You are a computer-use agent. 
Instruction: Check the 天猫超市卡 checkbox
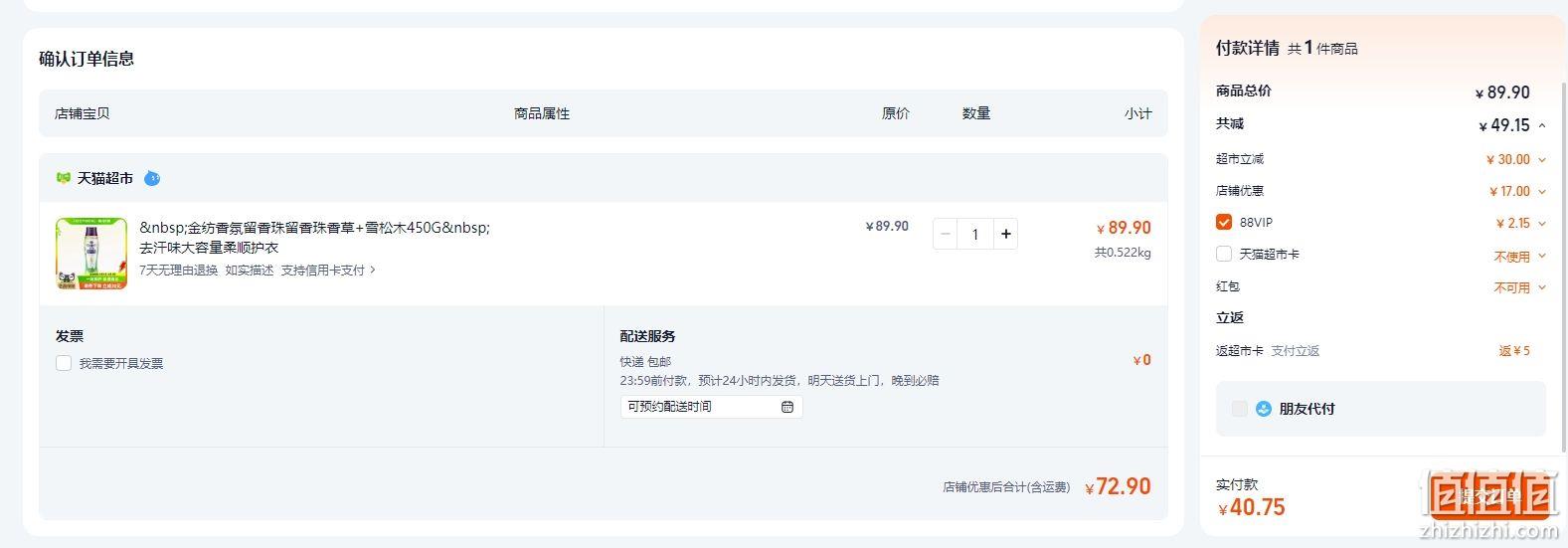tap(1224, 255)
